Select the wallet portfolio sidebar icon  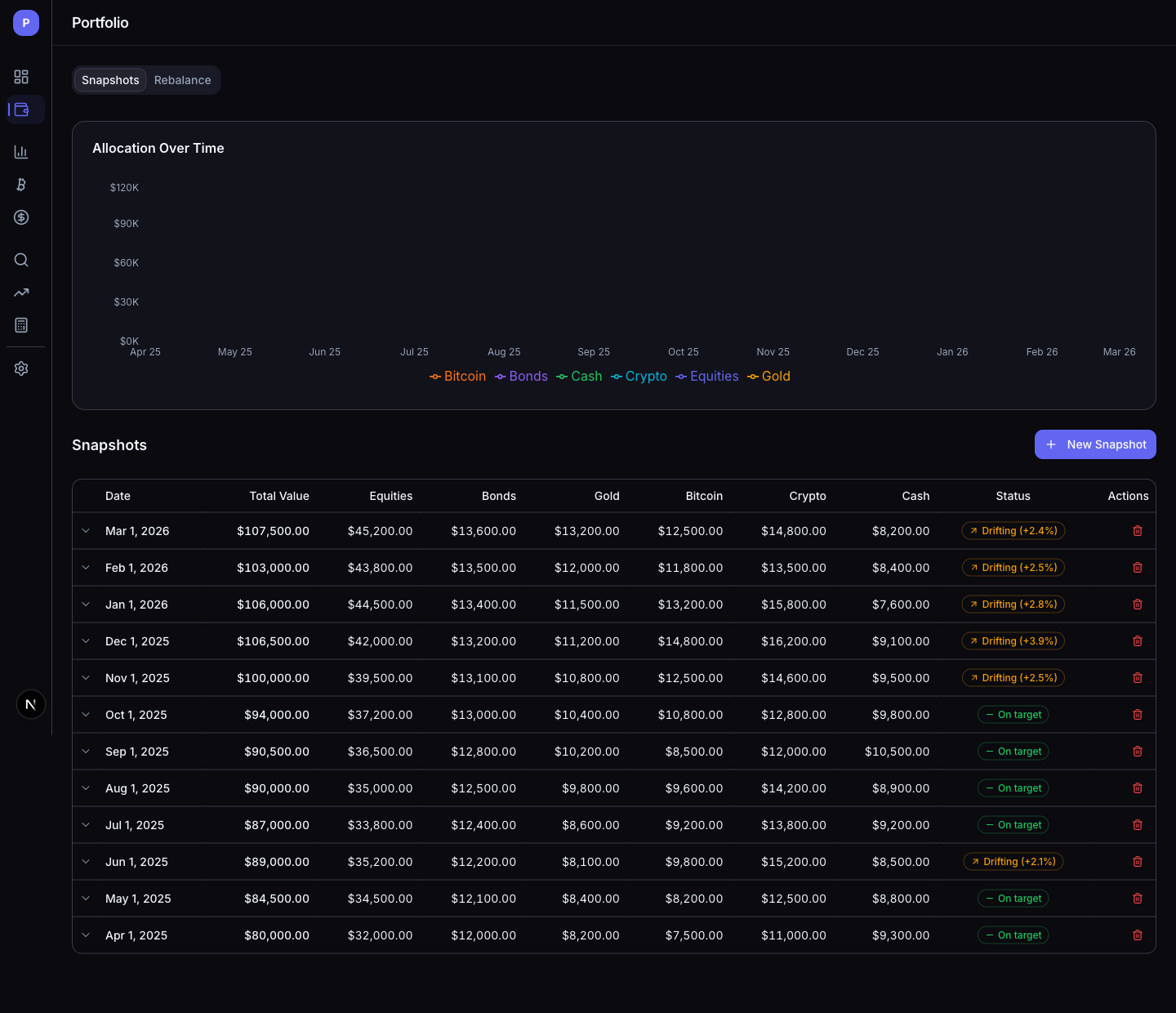point(21,109)
